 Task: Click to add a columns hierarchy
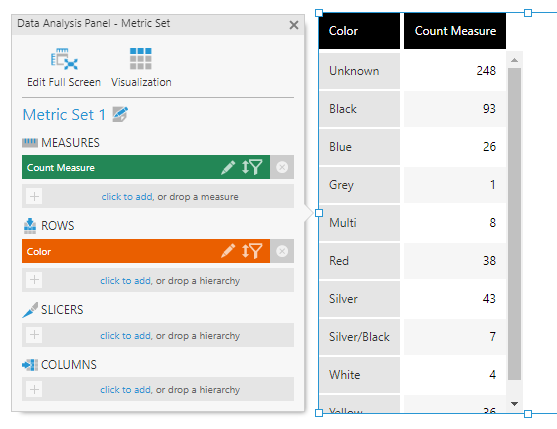click(x=126, y=390)
